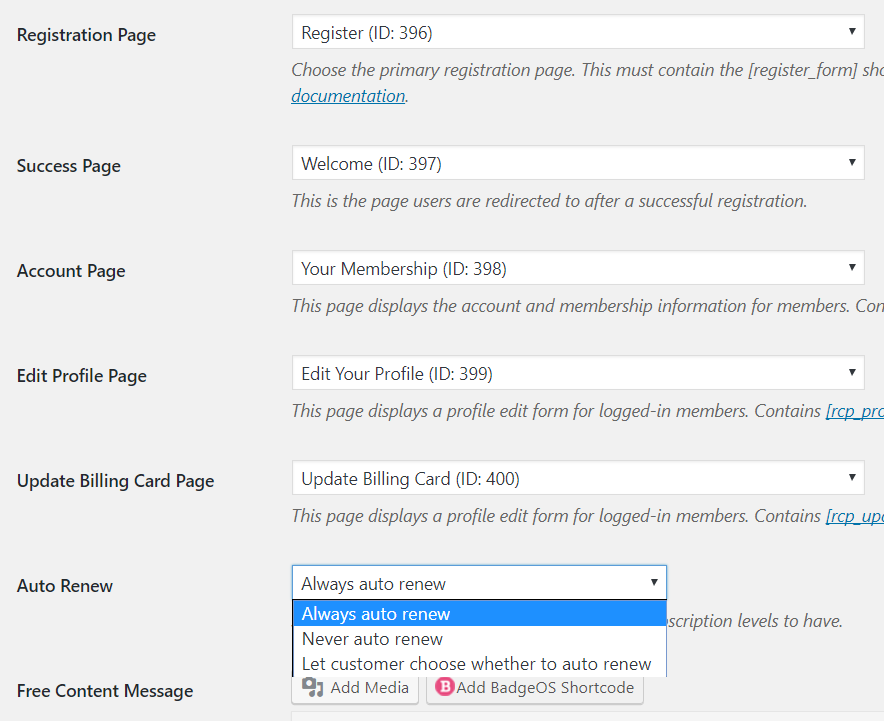The image size is (884, 721).
Task: Open the documentation link
Action: pyautogui.click(x=348, y=96)
